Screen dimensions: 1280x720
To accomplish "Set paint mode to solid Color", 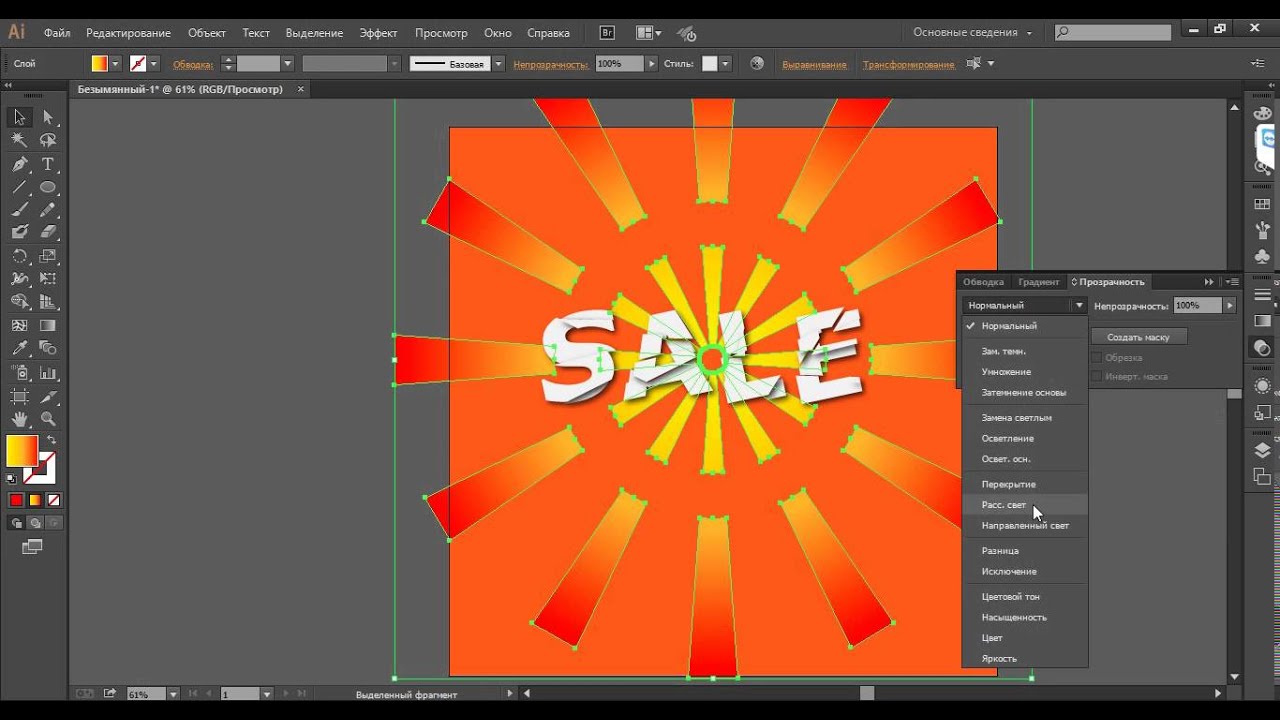I will click(16, 500).
